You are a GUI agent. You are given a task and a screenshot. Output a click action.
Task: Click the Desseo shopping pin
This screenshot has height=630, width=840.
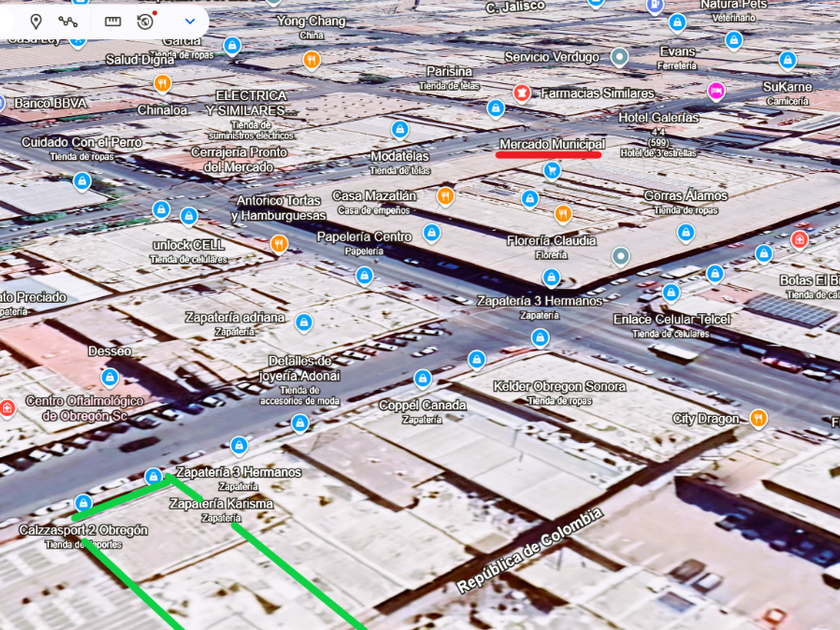pos(110,378)
